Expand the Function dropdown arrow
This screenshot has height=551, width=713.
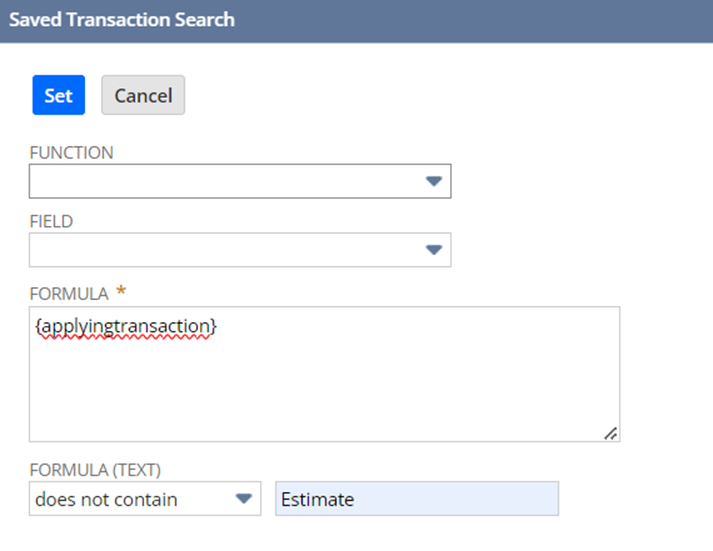(433, 181)
